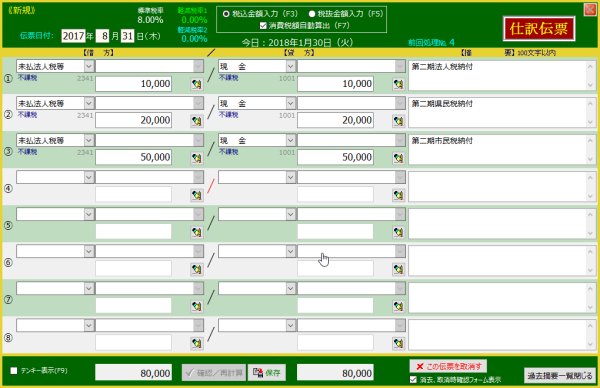Click the calculator icon on row 8 credit side
The image size is (600, 388).
(398, 343)
